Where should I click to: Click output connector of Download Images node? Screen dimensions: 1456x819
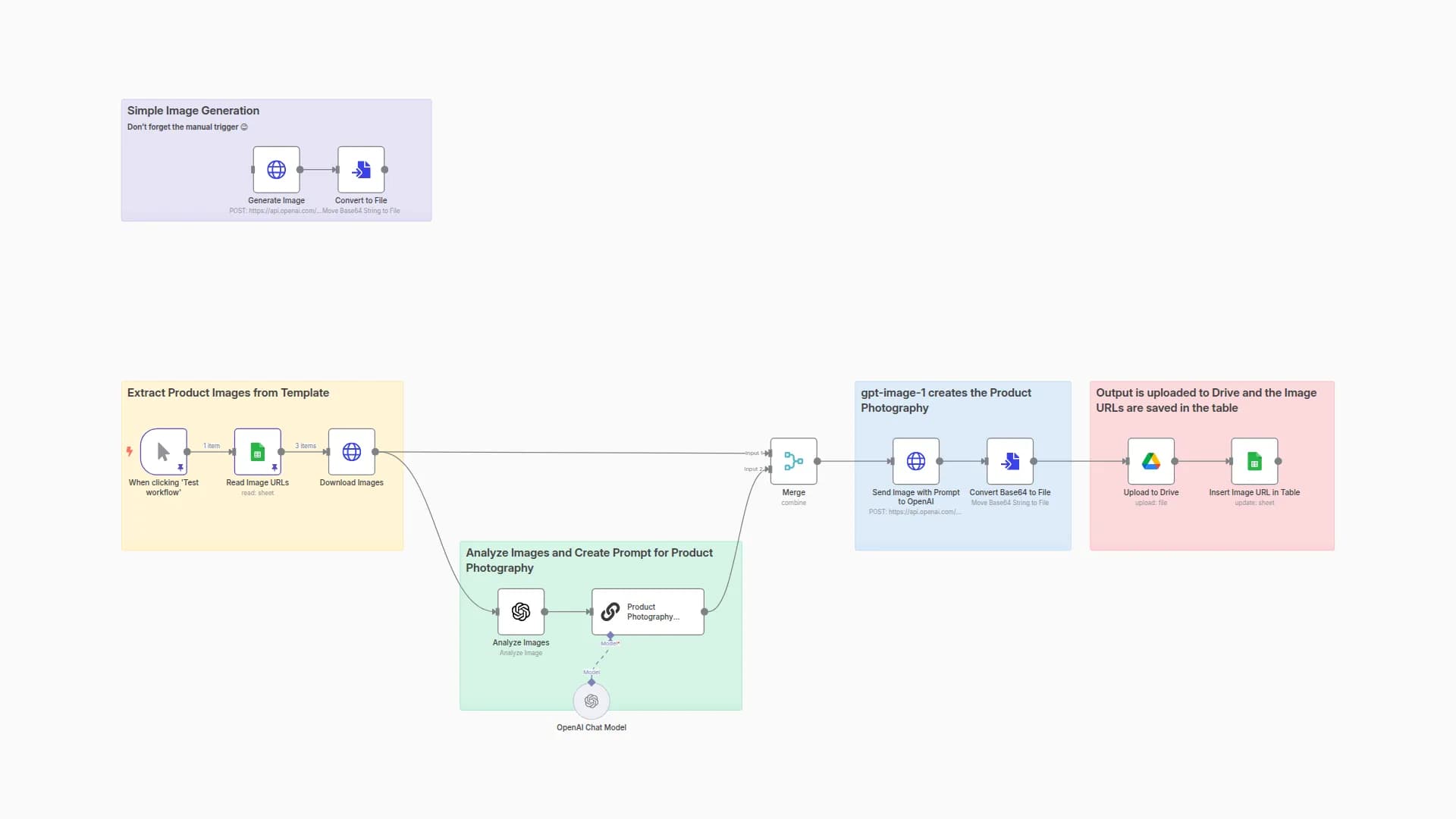(x=375, y=452)
